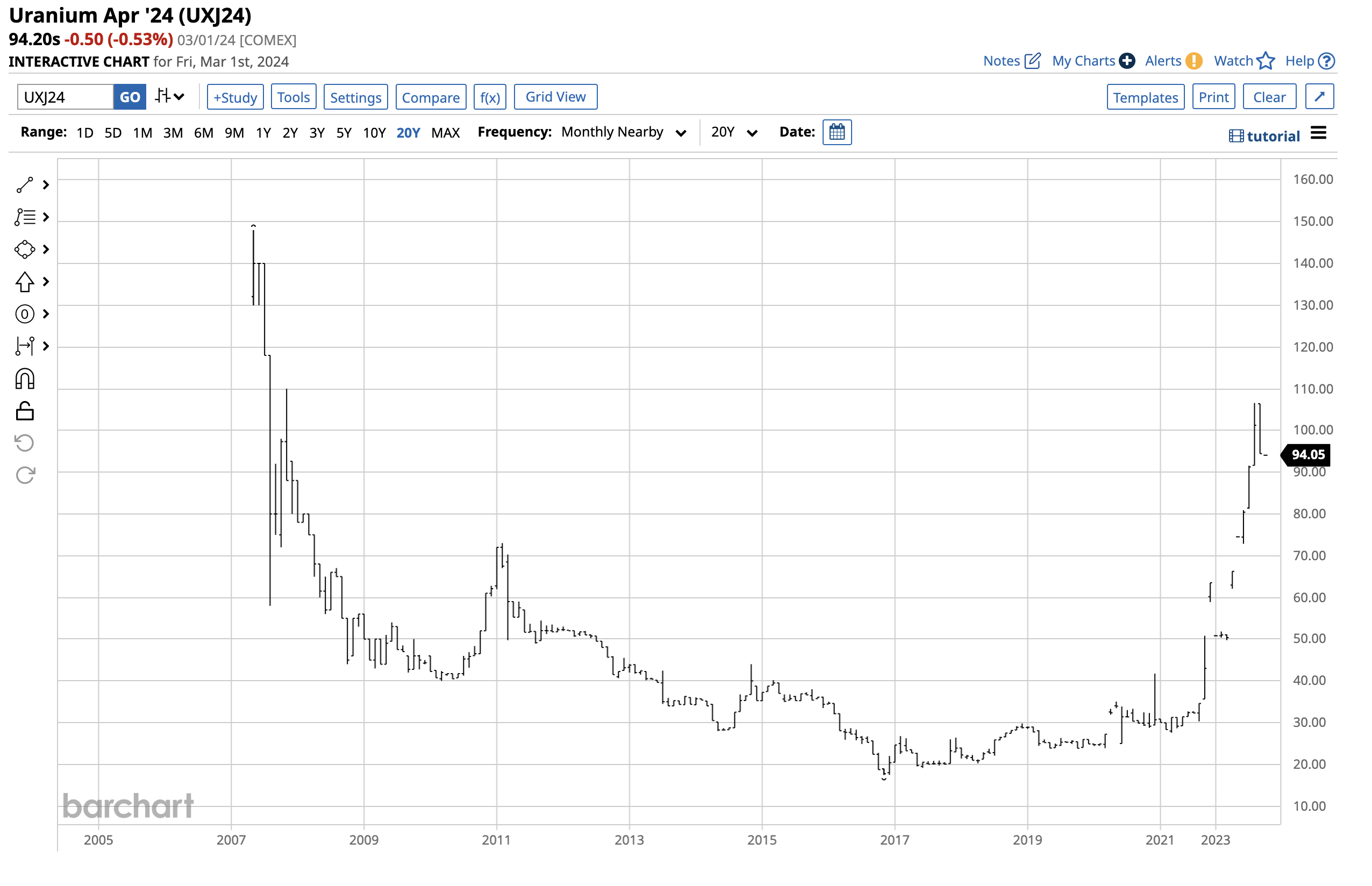
Task: Open chart Settings
Action: click(x=355, y=97)
